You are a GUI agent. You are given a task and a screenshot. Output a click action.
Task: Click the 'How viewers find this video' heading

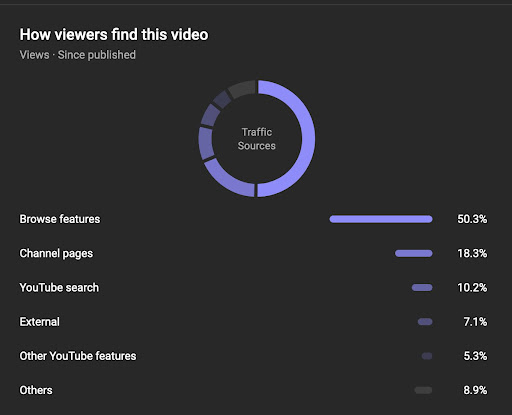click(114, 35)
